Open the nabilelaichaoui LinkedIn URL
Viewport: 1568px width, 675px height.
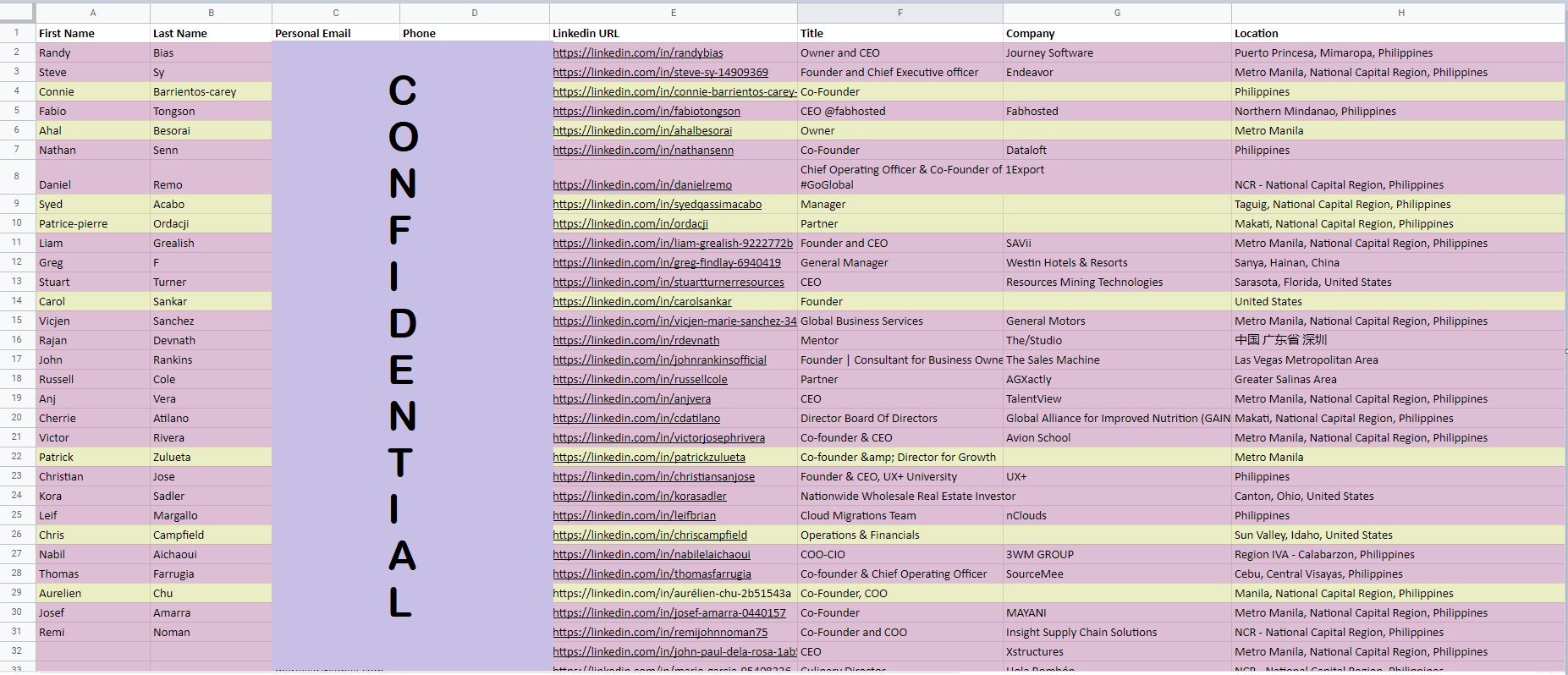[x=652, y=554]
